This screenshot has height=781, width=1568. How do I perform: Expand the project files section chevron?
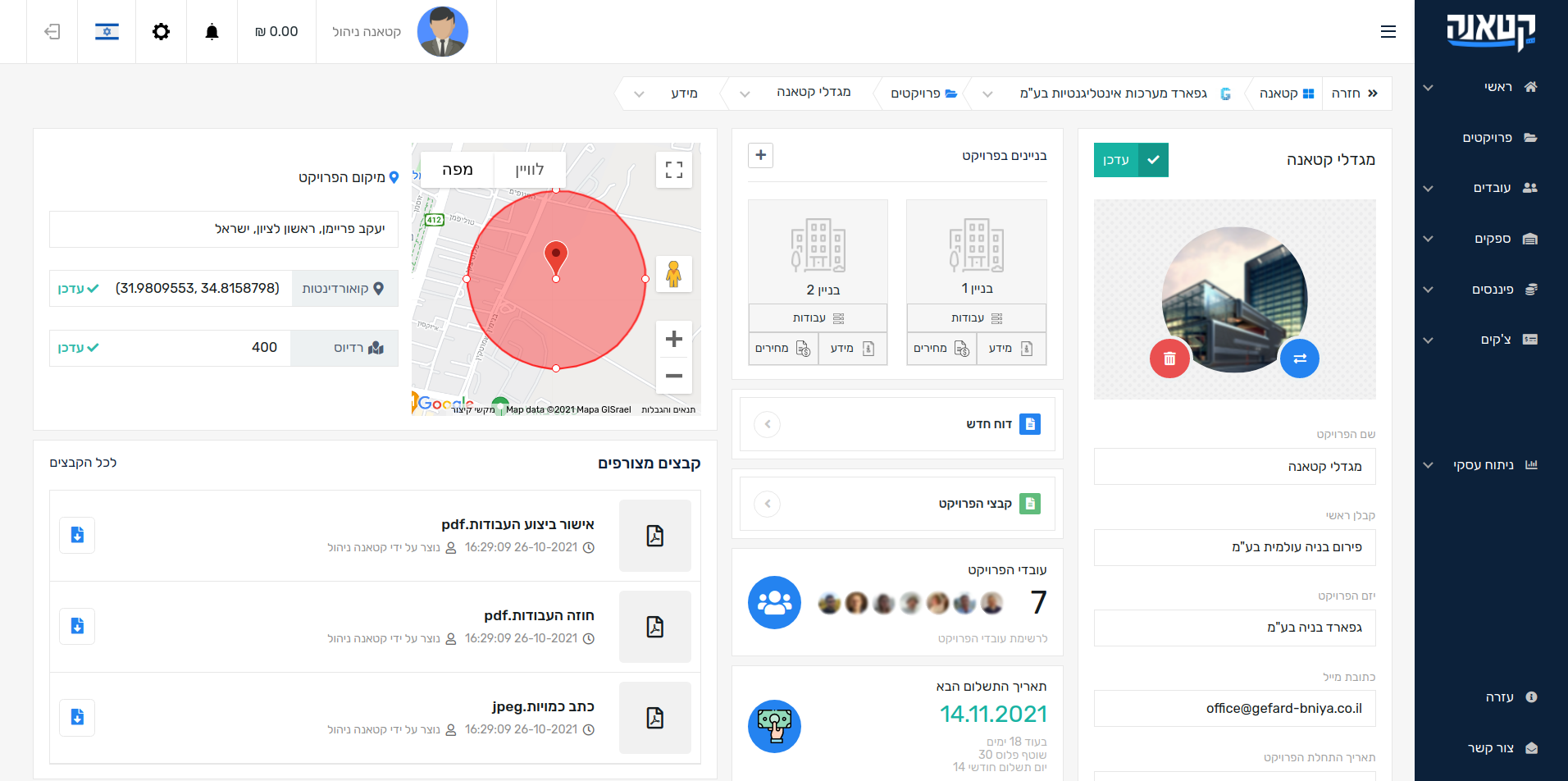click(768, 504)
